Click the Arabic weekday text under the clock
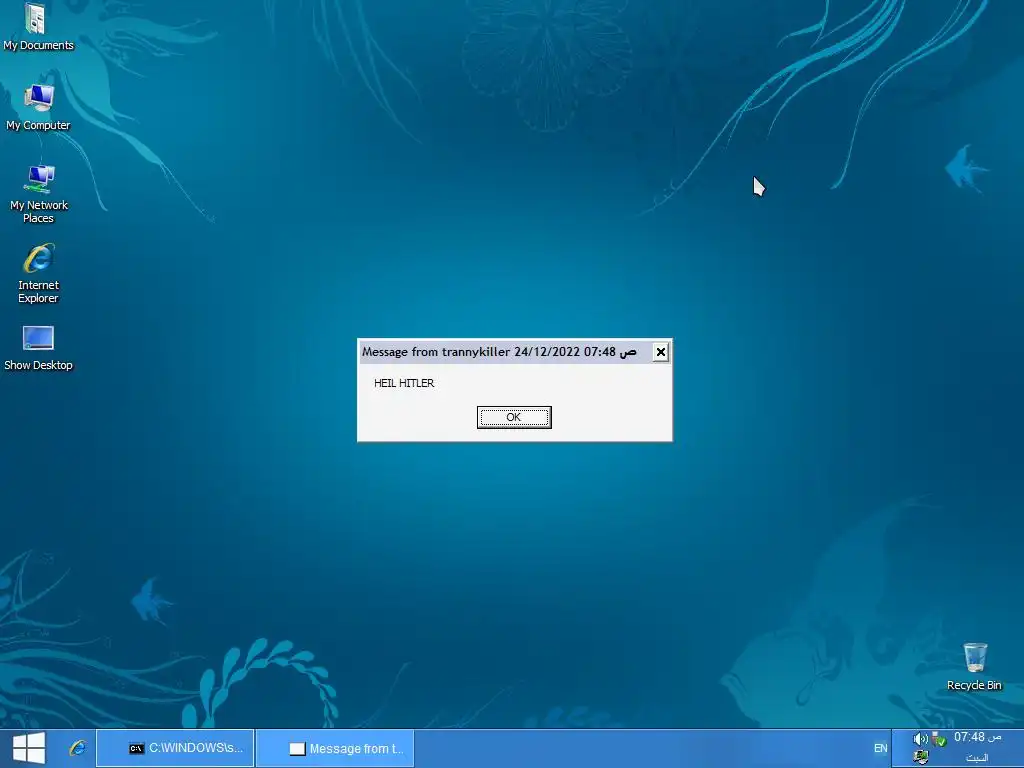 (977, 758)
